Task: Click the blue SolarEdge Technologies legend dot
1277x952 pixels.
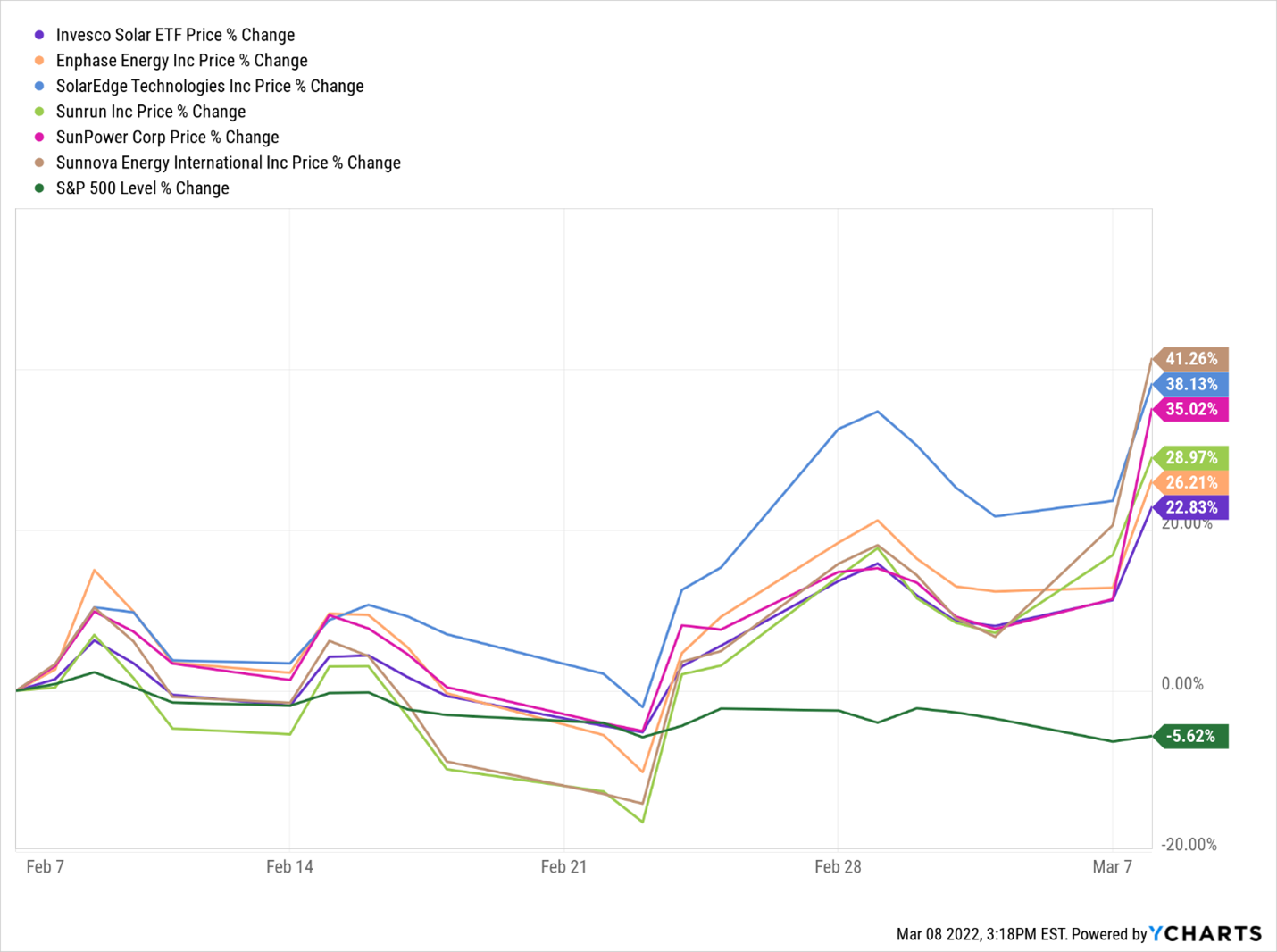Action: 39,87
